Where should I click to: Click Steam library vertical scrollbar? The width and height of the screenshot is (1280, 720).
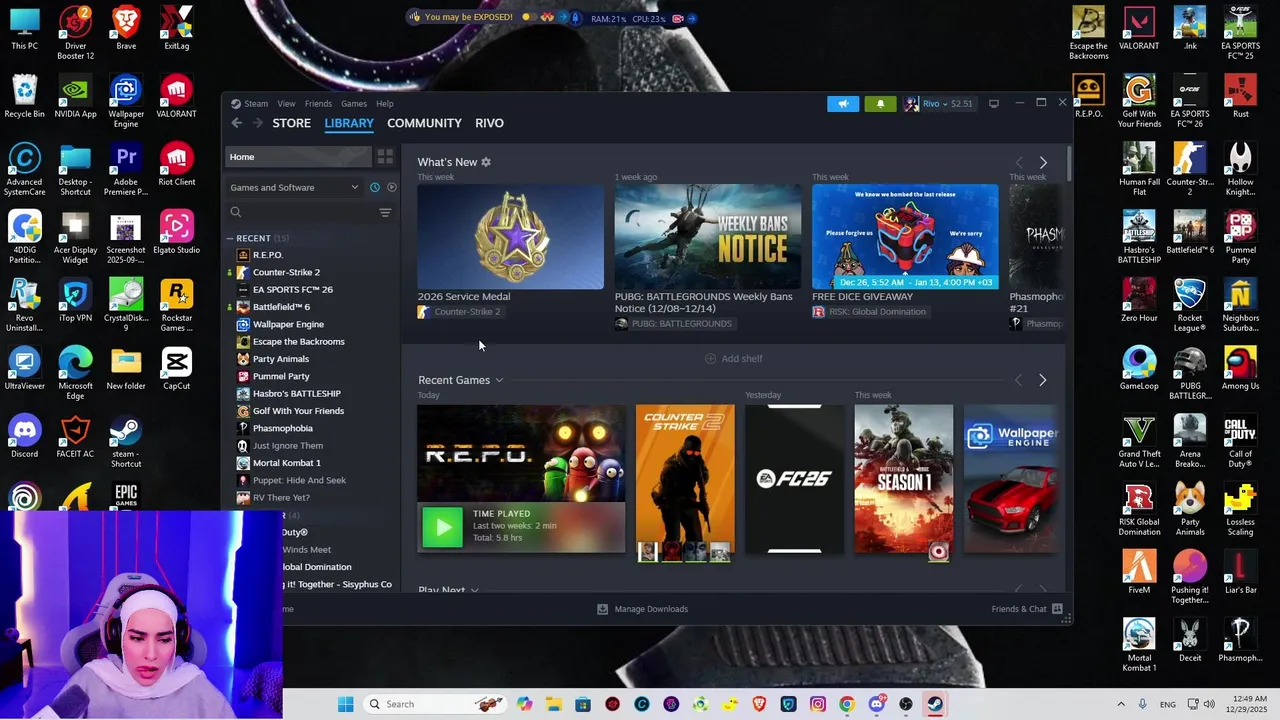pos(1069,164)
